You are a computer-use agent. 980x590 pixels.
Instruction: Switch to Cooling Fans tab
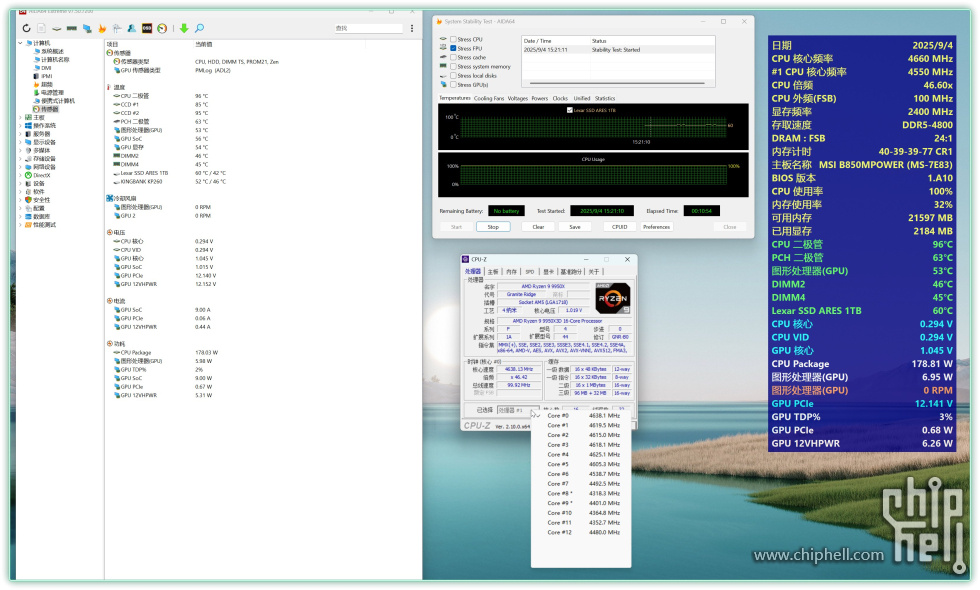489,98
